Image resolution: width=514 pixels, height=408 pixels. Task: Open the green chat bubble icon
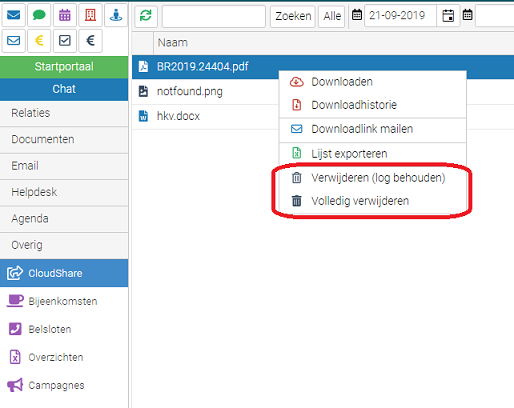tap(39, 15)
